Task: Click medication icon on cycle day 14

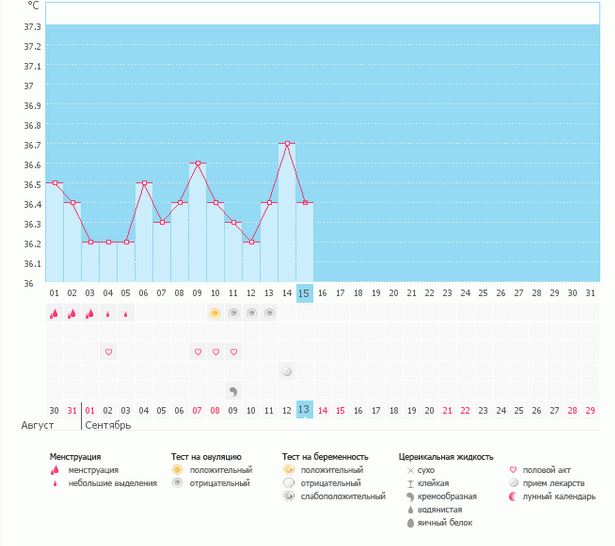Action: point(287,371)
